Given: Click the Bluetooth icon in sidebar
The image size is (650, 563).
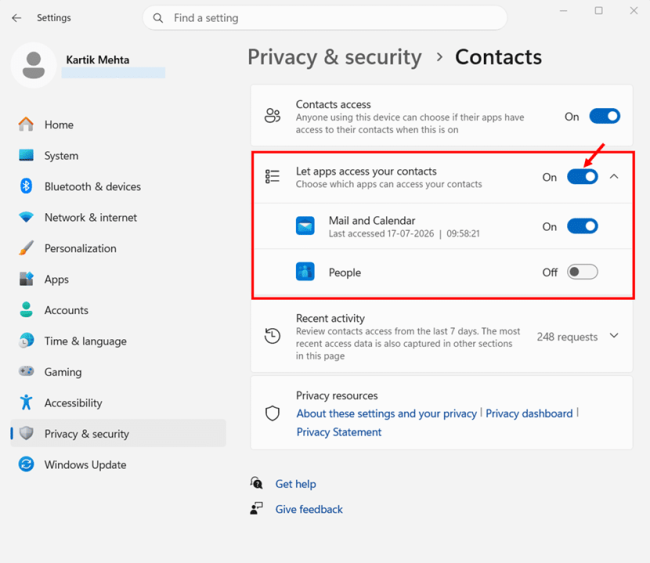Looking at the screenshot, I should [x=26, y=186].
